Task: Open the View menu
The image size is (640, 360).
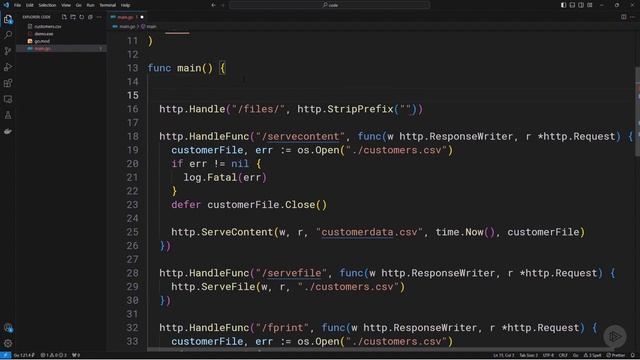Action: coord(66,5)
